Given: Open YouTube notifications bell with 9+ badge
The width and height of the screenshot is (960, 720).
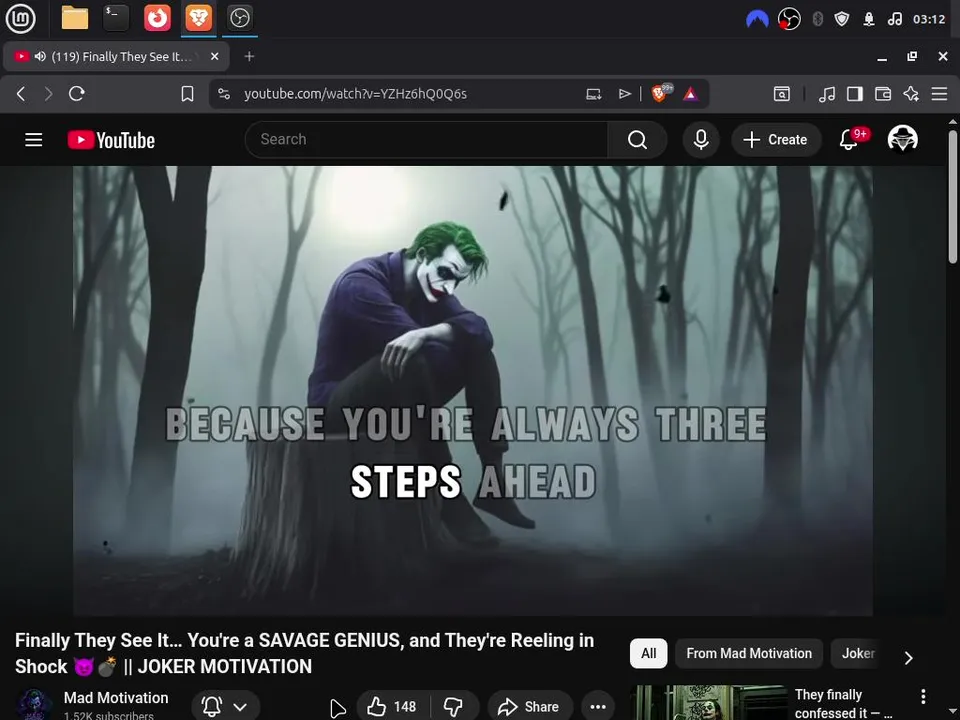Looking at the screenshot, I should coord(852,139).
